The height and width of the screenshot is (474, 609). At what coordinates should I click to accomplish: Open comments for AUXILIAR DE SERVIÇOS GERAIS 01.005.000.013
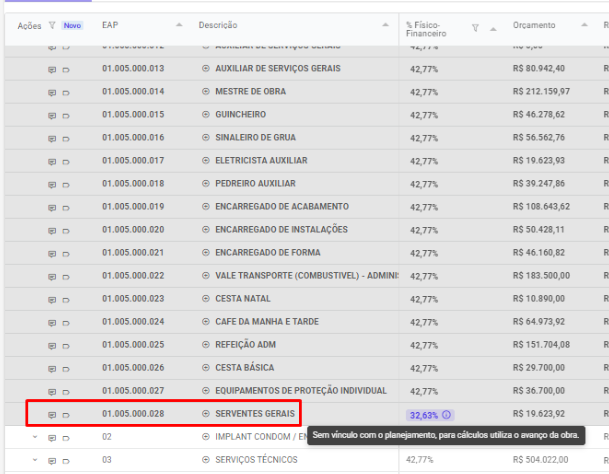coord(52,70)
